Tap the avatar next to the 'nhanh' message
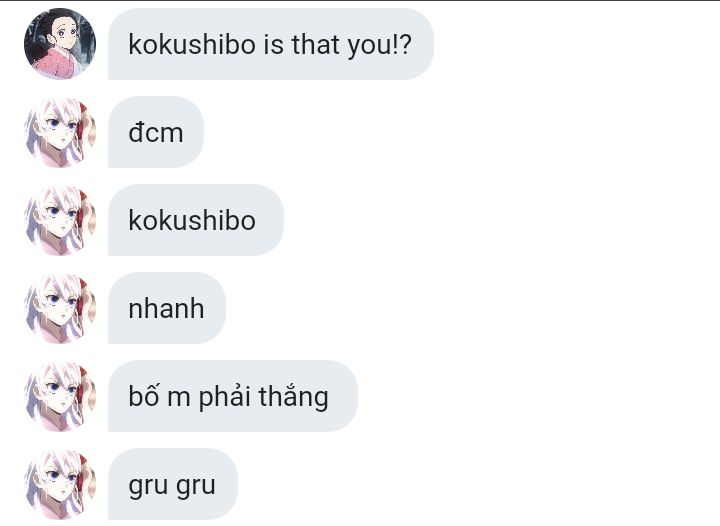 point(60,308)
